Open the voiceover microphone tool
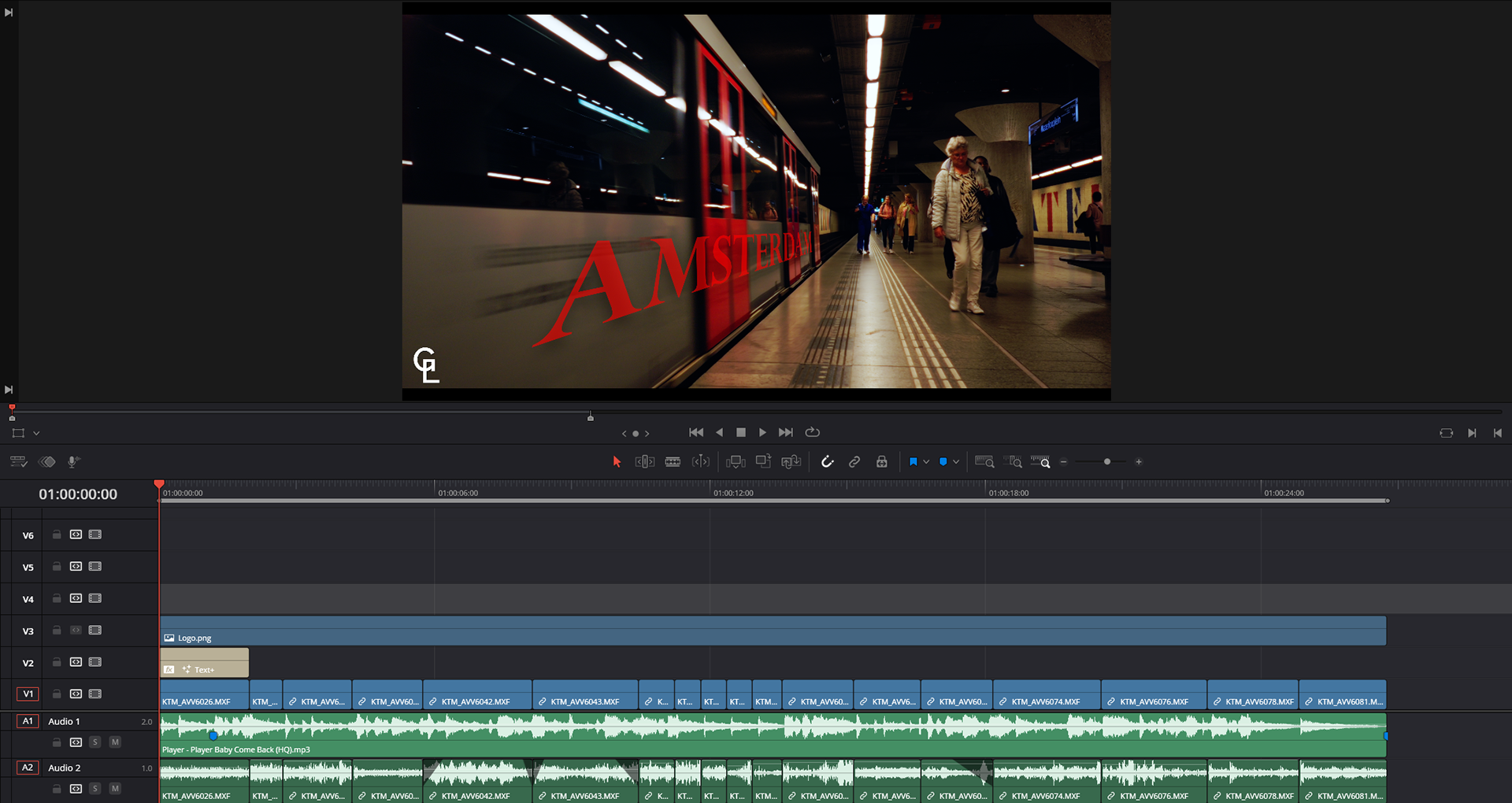Screen dimensions: 1512x803 (x=73, y=462)
